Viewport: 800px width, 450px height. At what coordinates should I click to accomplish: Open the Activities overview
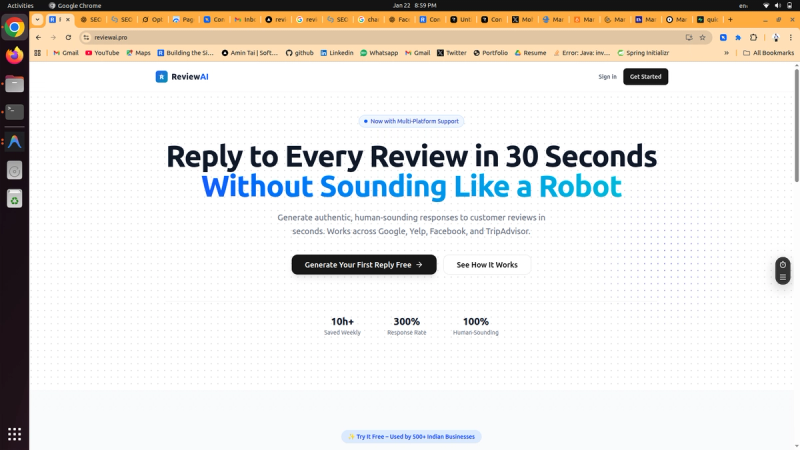tap(20, 5)
